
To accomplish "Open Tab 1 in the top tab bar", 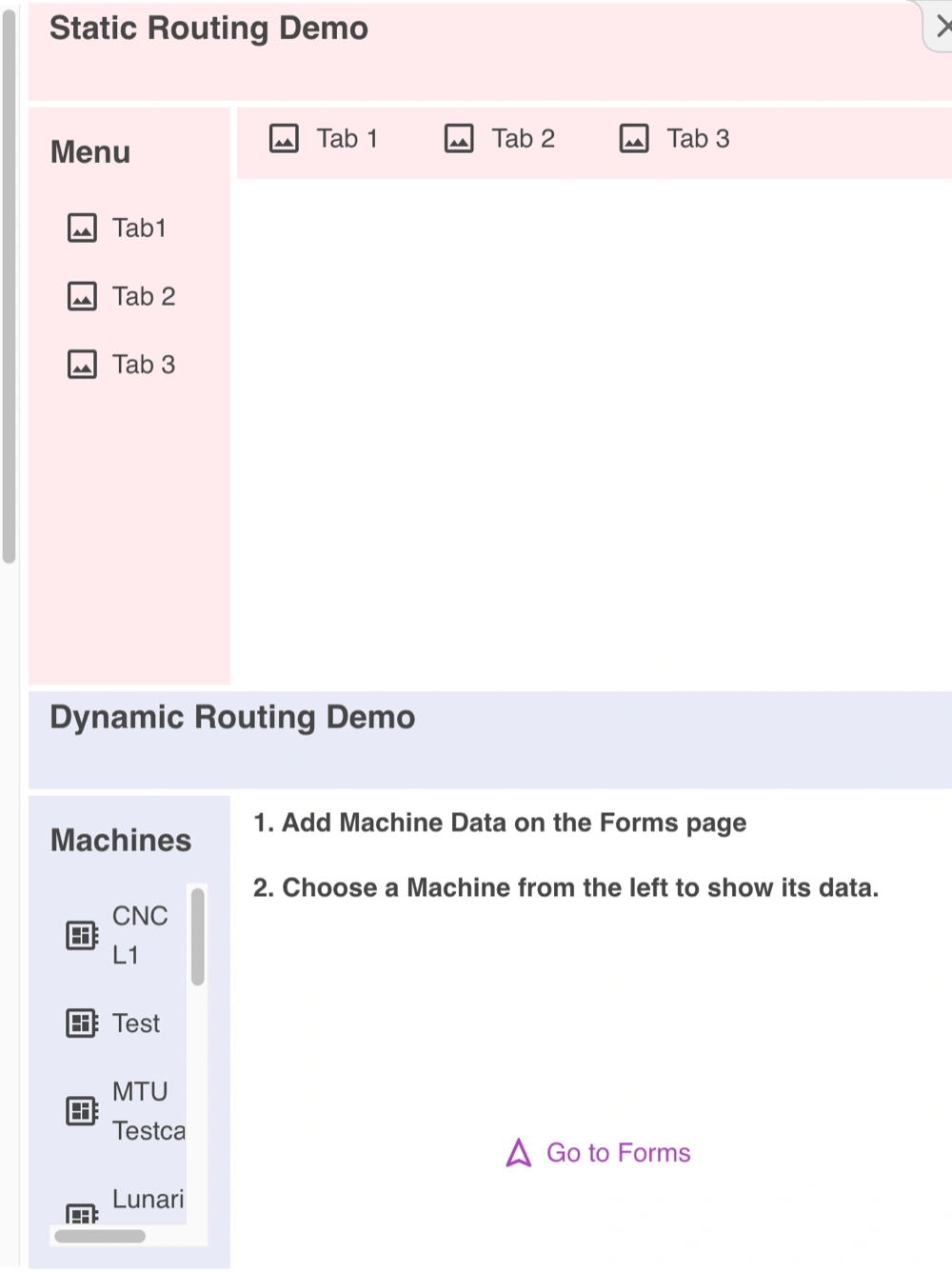I will [x=347, y=139].
